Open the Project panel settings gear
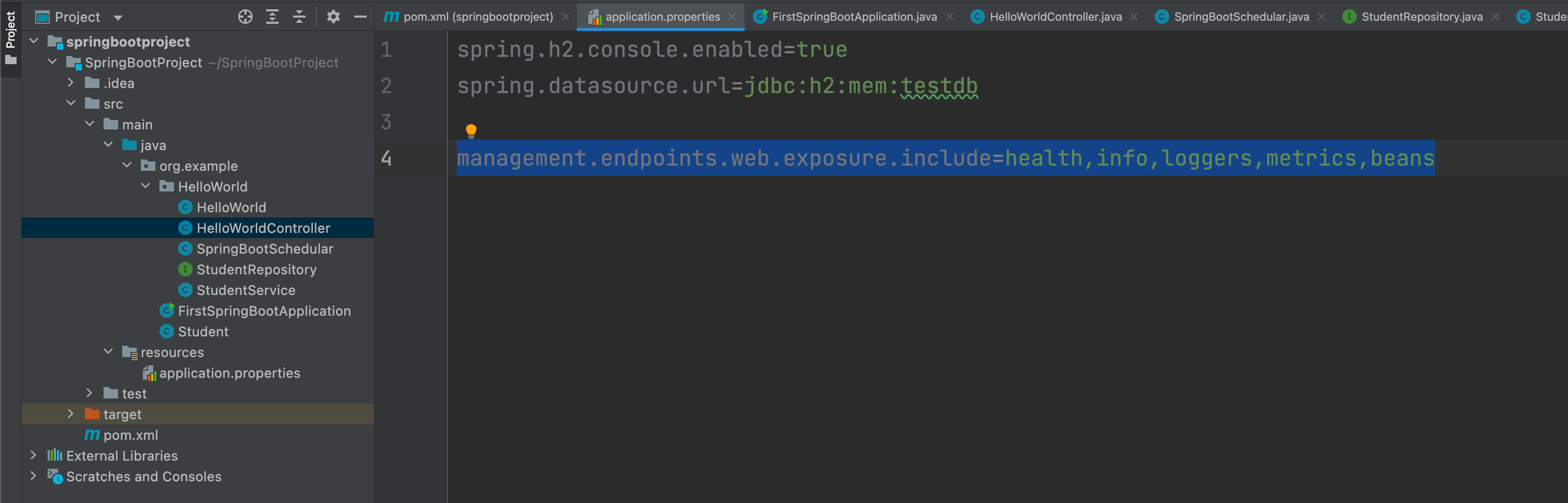Image resolution: width=1568 pixels, height=503 pixels. coord(332,17)
